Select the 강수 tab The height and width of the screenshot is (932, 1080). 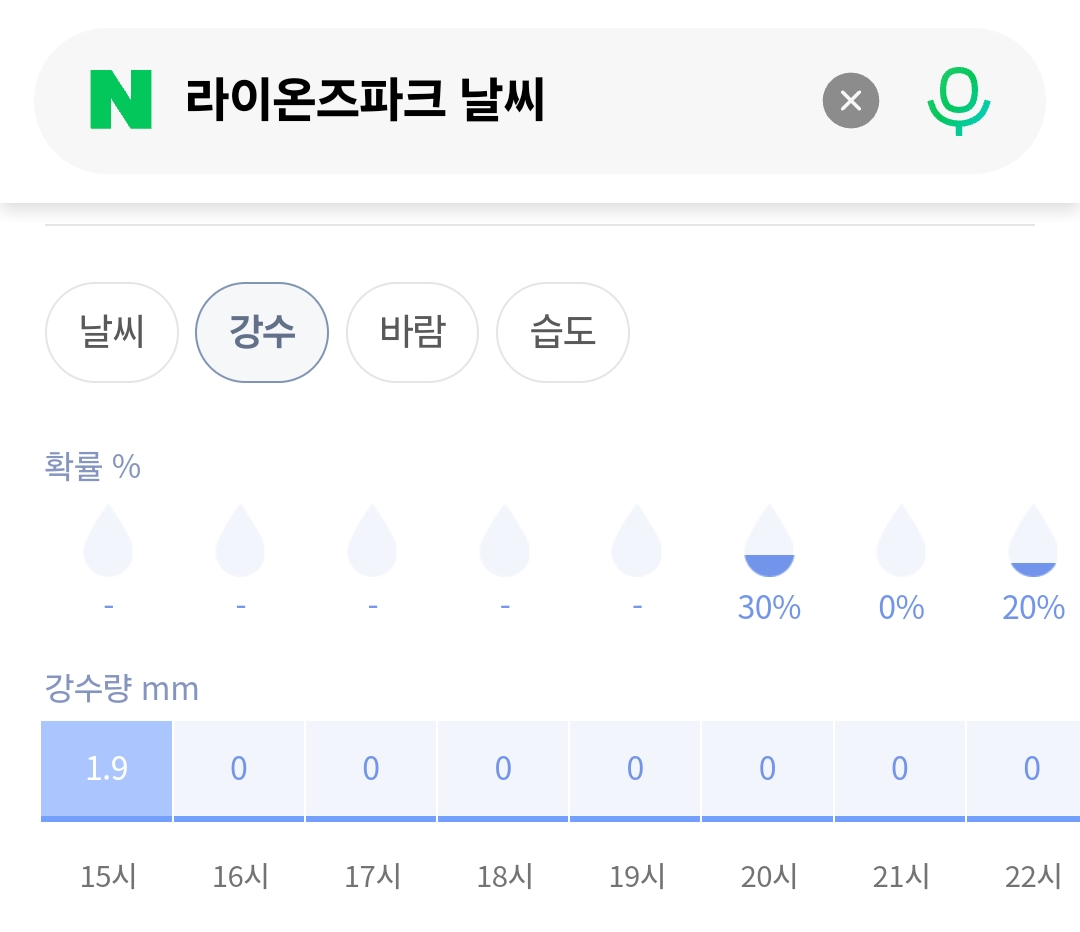262,332
